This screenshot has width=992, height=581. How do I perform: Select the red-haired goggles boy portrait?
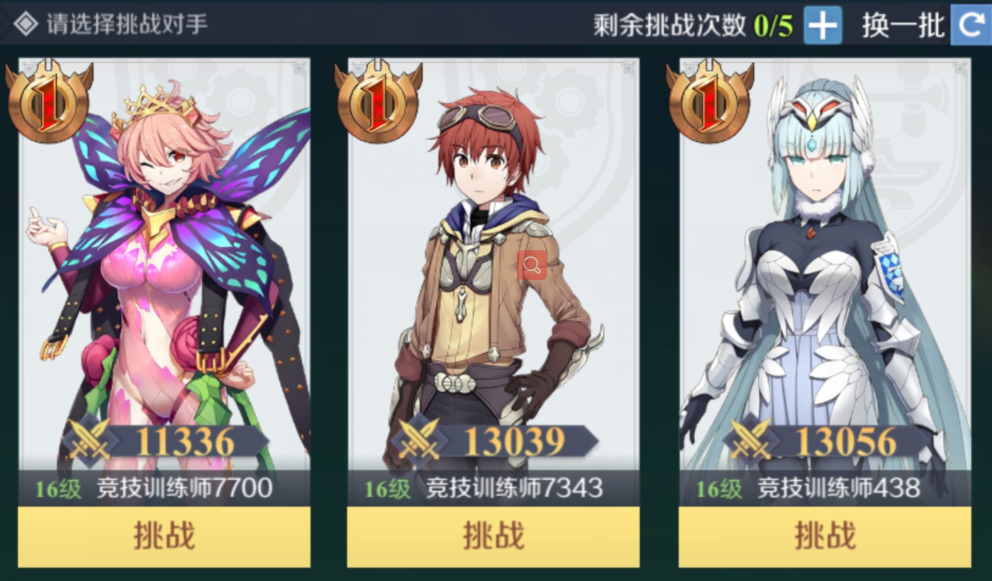click(x=493, y=266)
